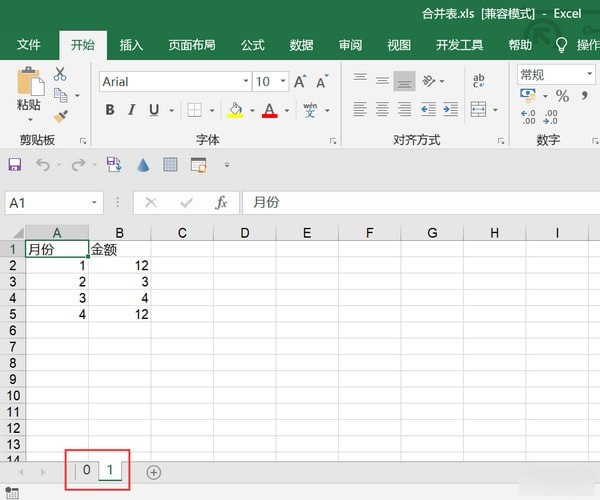600x500 pixels.
Task: Toggle Wrap Text button
Action: (478, 82)
